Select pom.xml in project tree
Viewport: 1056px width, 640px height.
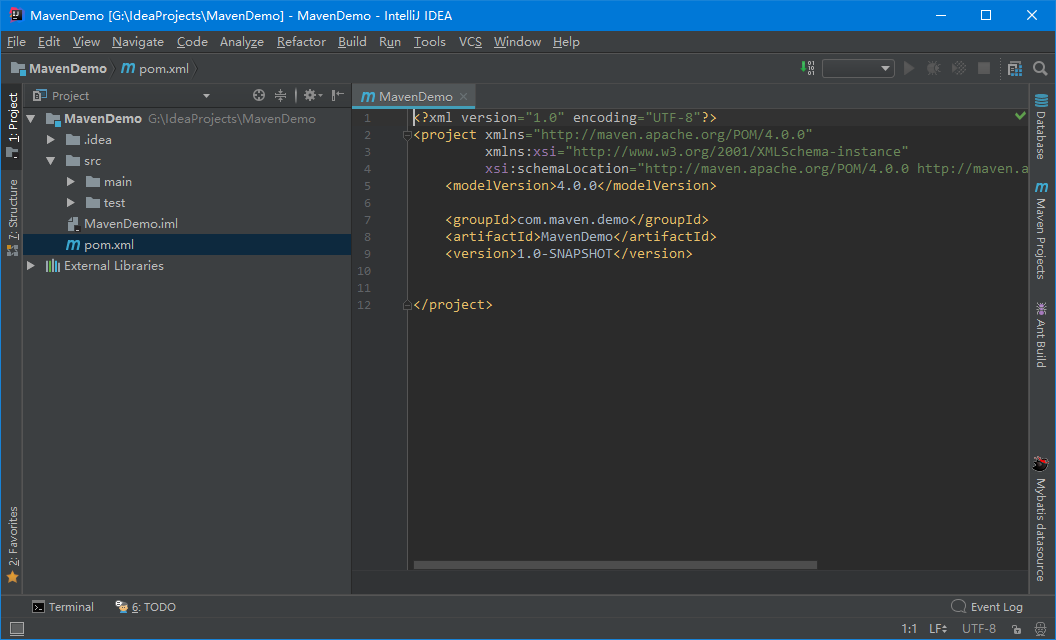pos(187,245)
